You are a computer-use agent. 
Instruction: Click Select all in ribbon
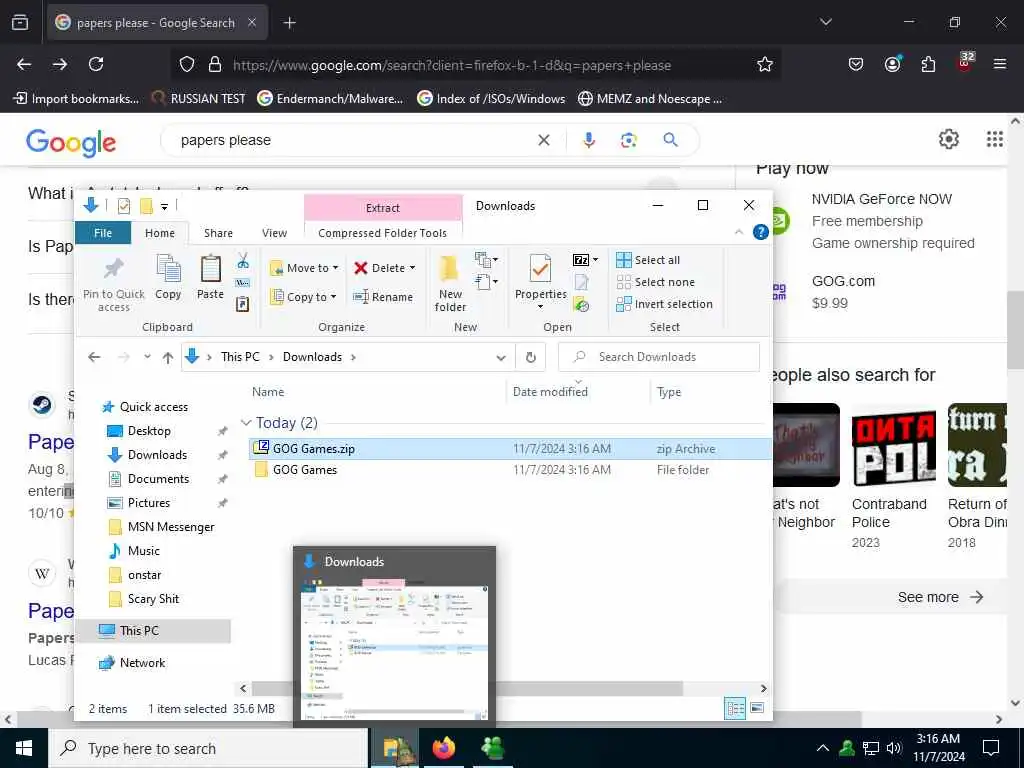tap(648, 260)
